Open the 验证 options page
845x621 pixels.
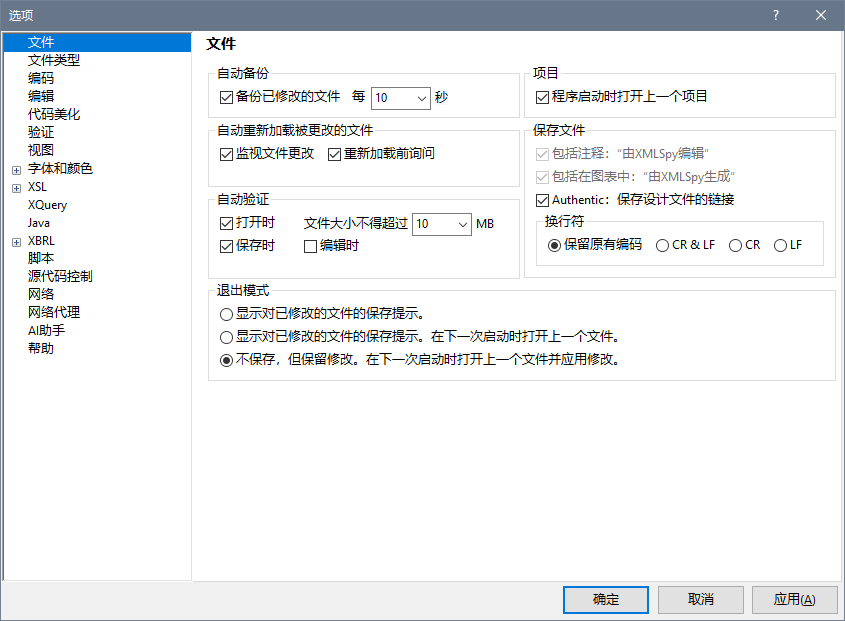[x=41, y=132]
